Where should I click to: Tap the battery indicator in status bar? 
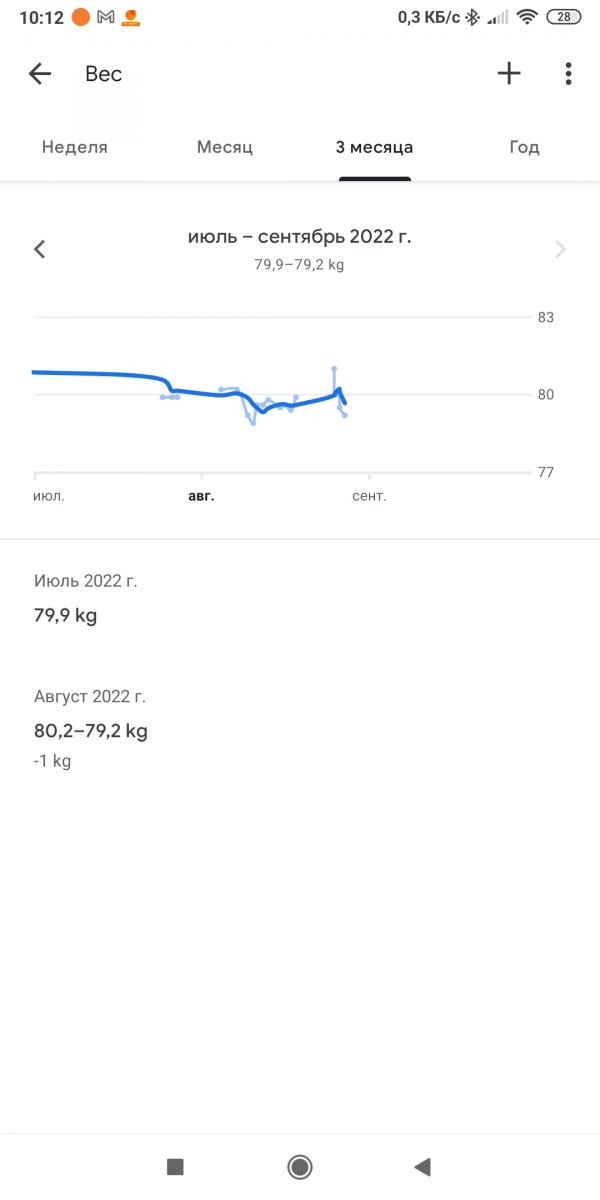tap(565, 17)
